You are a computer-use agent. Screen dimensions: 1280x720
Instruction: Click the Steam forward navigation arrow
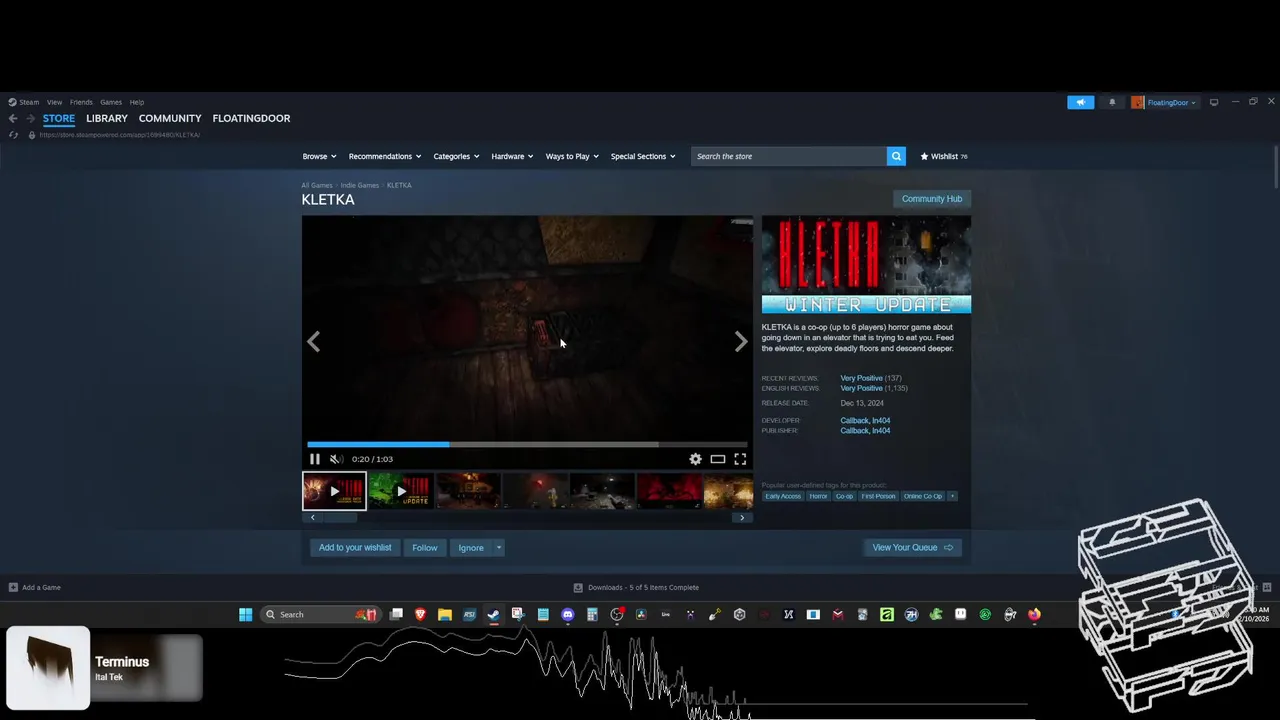click(30, 118)
